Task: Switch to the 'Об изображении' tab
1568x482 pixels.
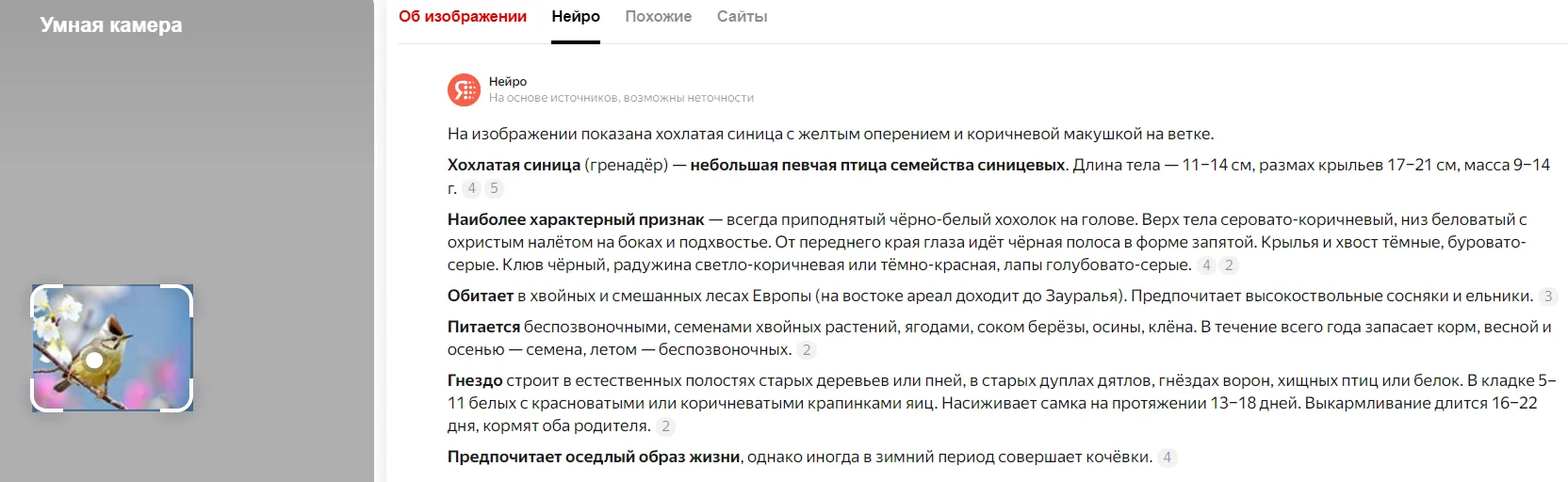Action: point(462,17)
